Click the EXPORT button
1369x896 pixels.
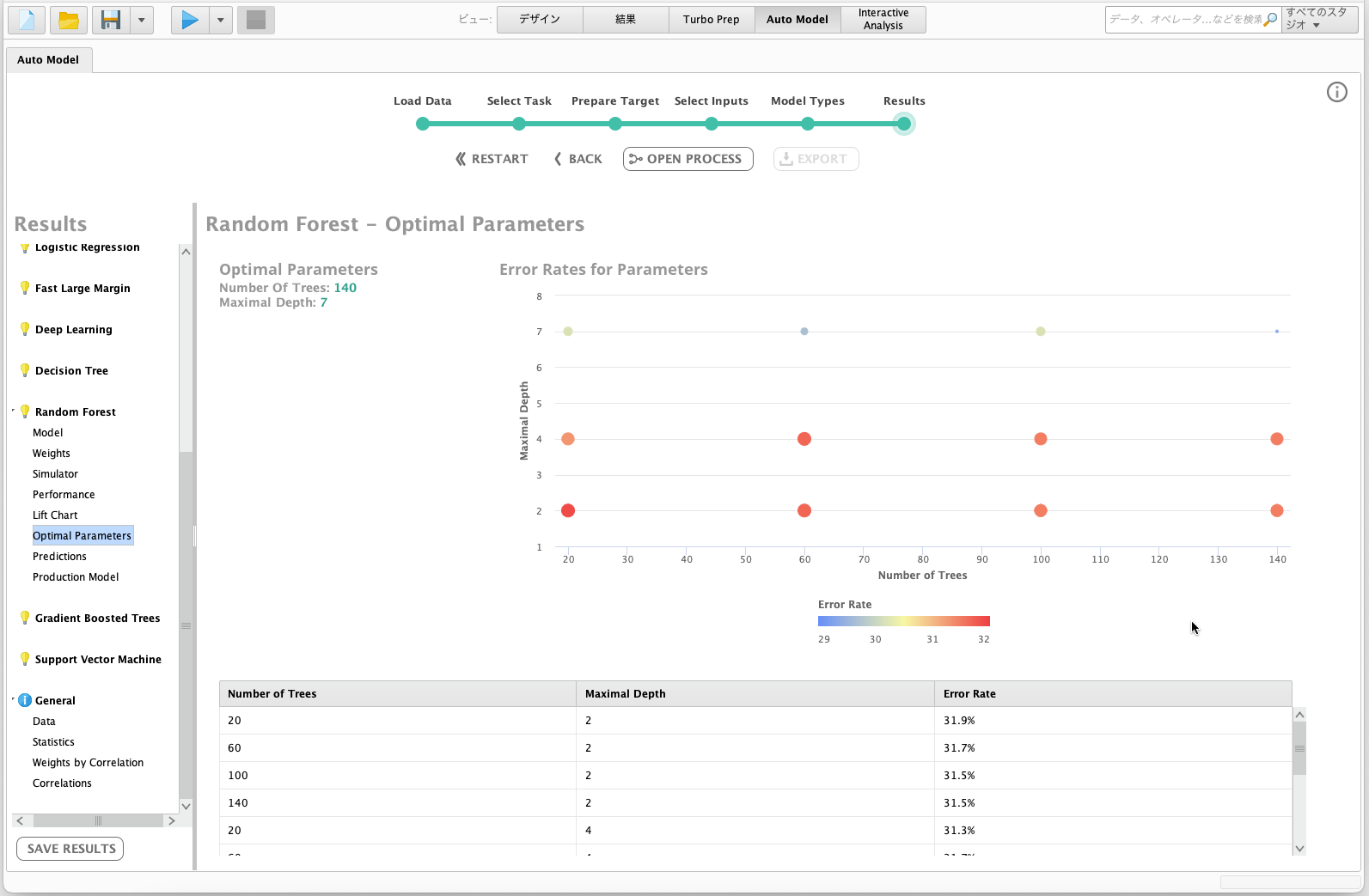coord(816,159)
